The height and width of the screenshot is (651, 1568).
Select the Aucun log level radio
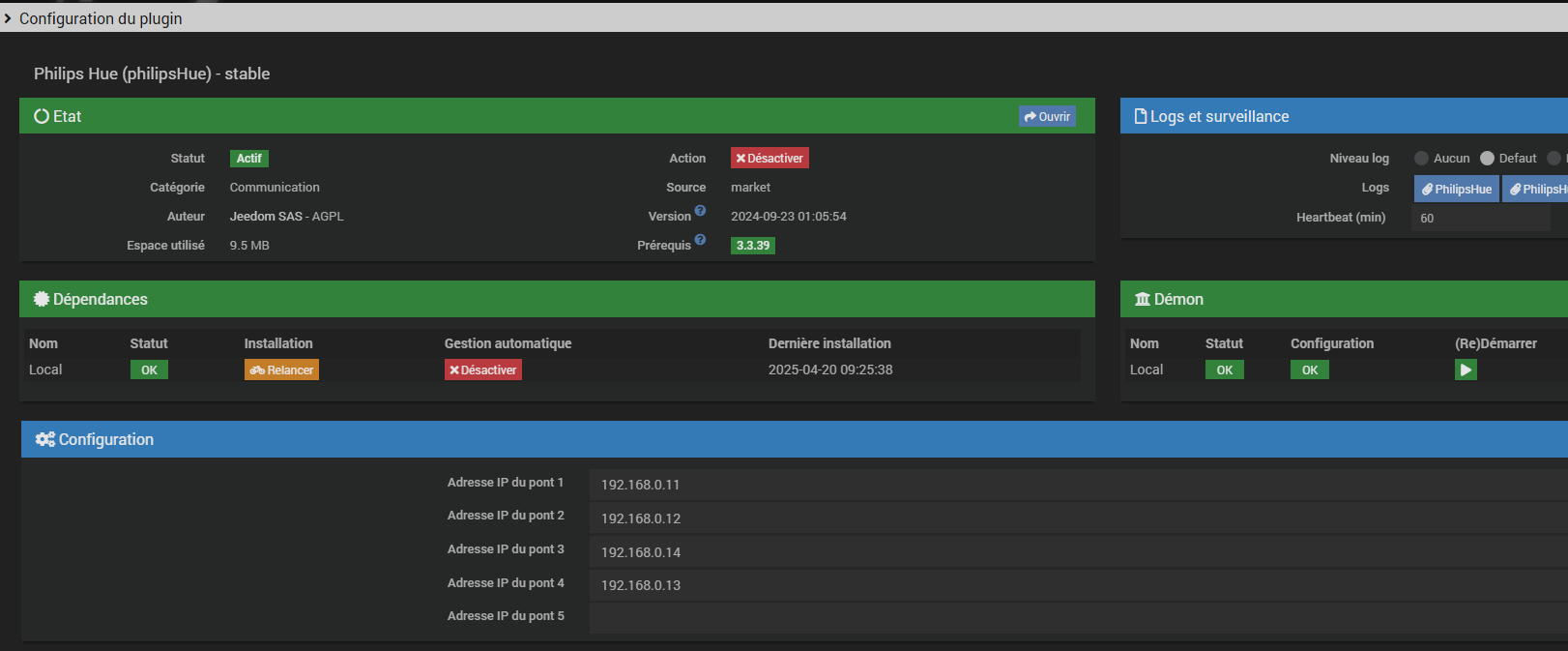pyautogui.click(x=1421, y=159)
